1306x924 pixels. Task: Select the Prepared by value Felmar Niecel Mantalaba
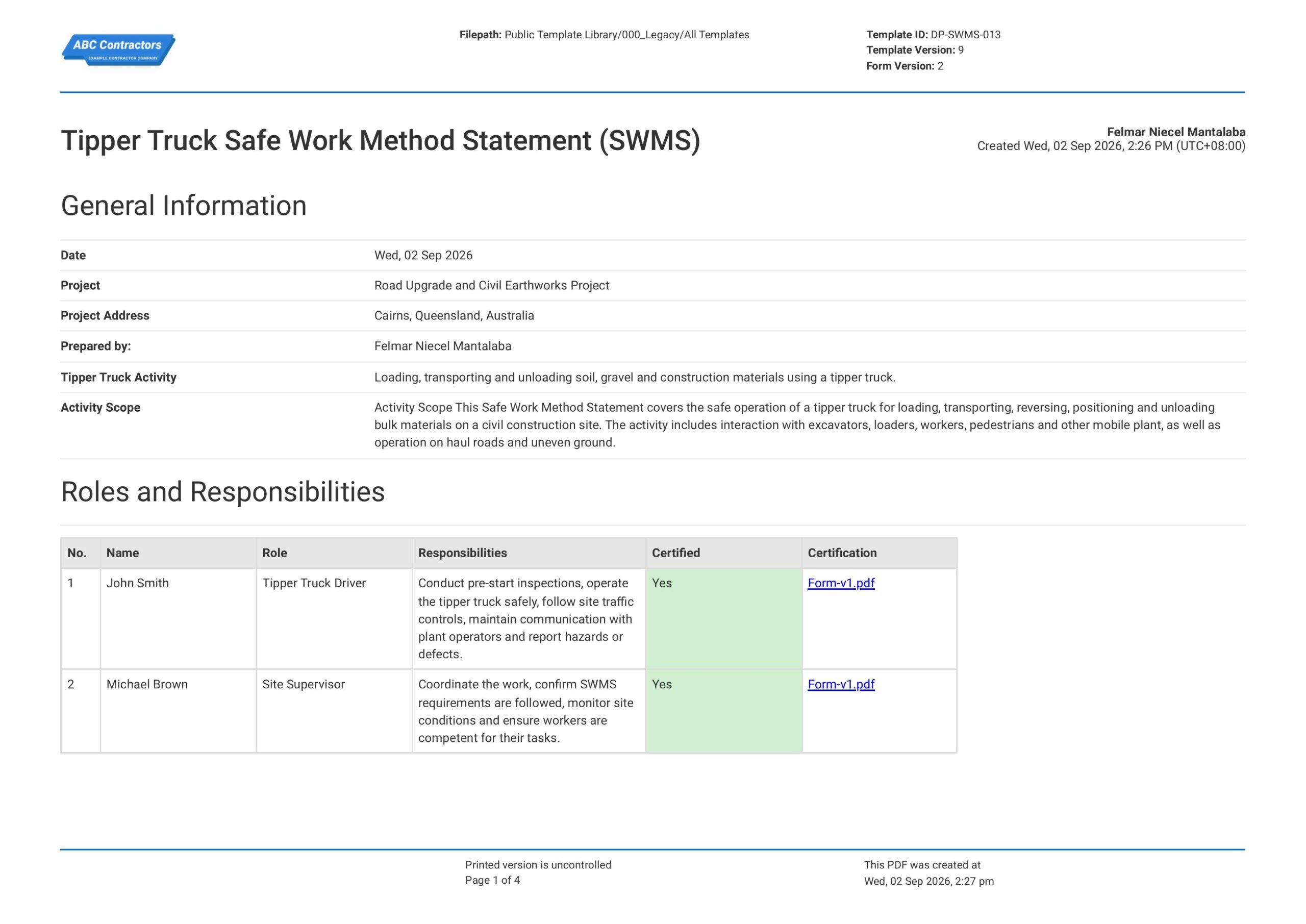point(442,346)
